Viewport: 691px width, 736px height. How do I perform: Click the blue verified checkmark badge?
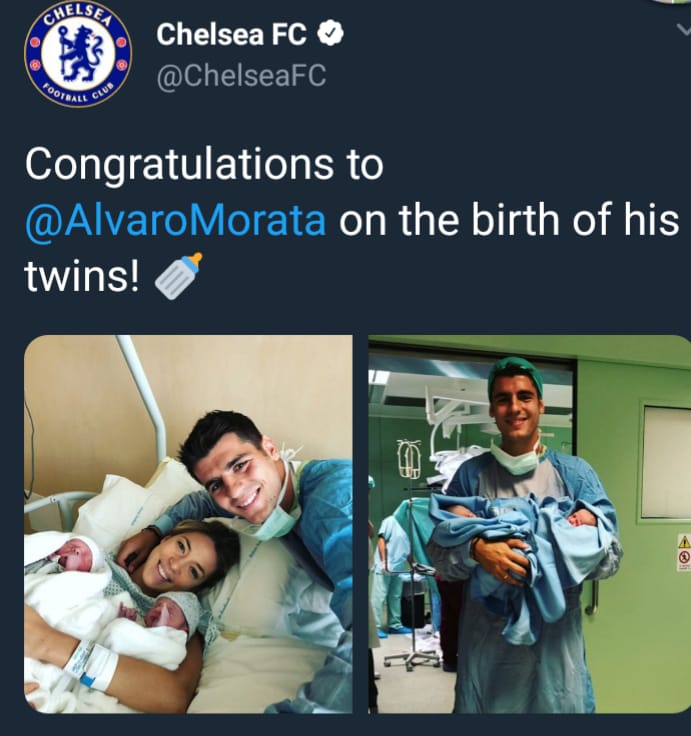point(330,34)
